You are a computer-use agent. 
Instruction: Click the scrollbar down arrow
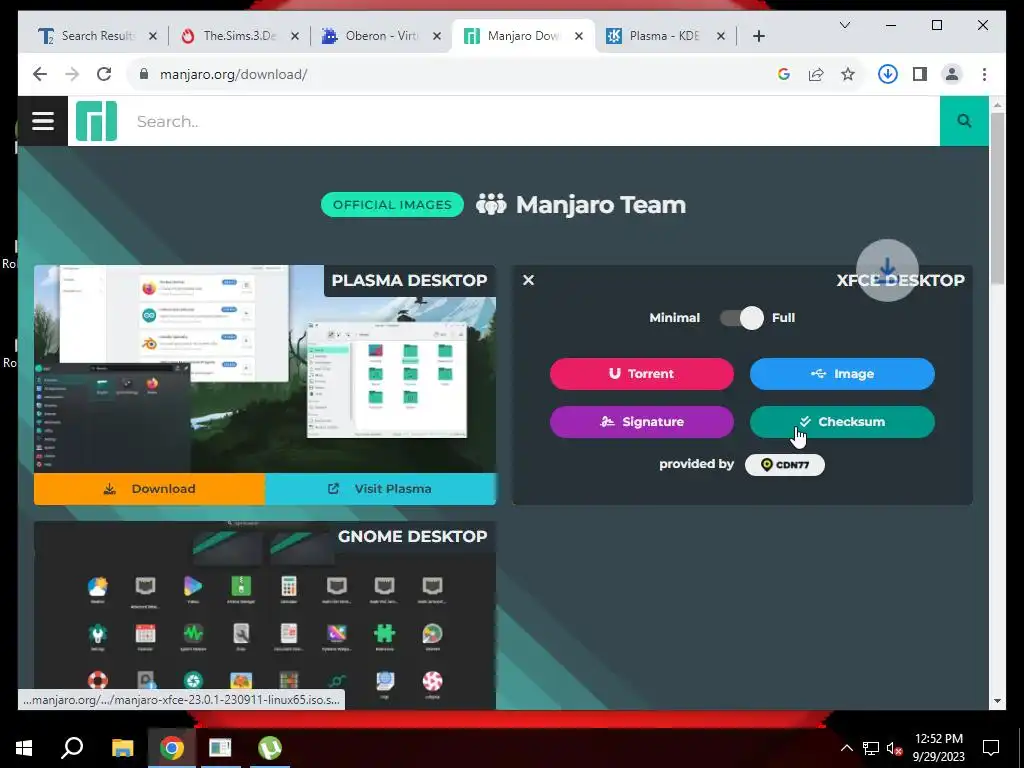997,701
